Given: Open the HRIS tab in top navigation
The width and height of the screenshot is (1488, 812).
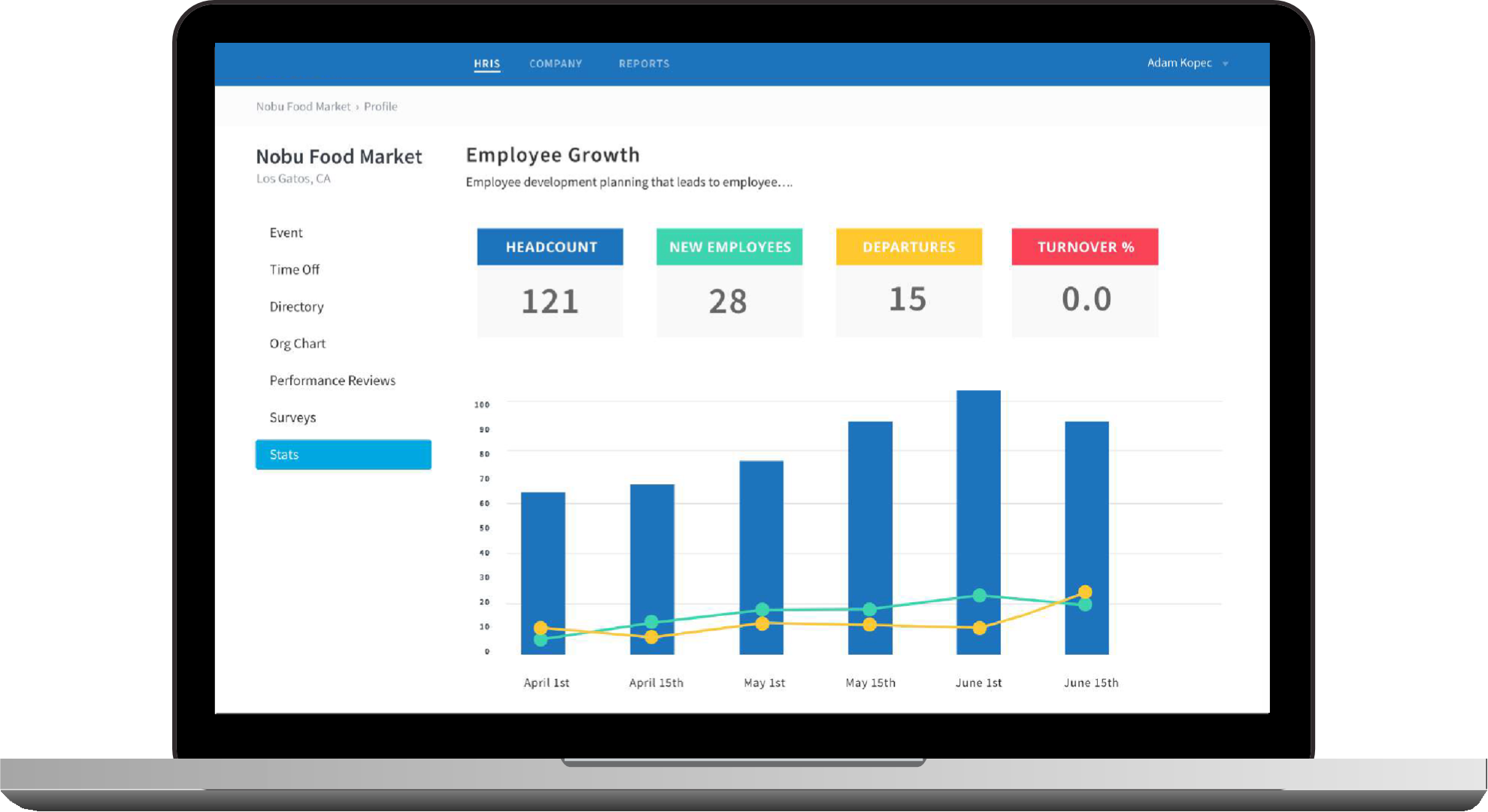Looking at the screenshot, I should click(x=486, y=64).
